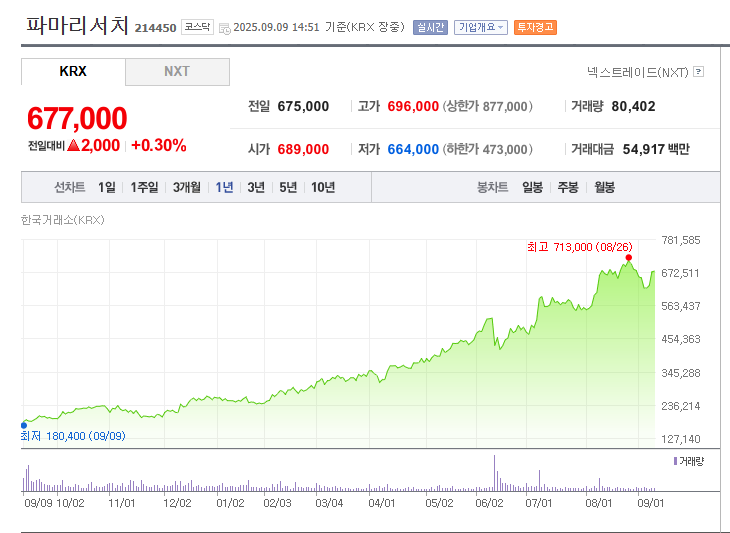Select the 1년 line chart period

pos(224,187)
